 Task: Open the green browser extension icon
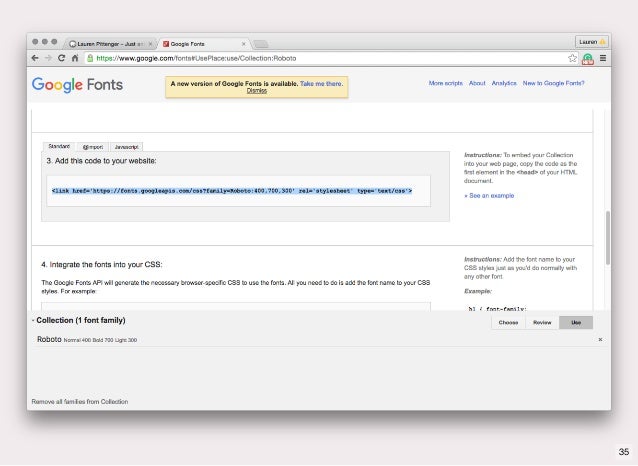point(588,59)
